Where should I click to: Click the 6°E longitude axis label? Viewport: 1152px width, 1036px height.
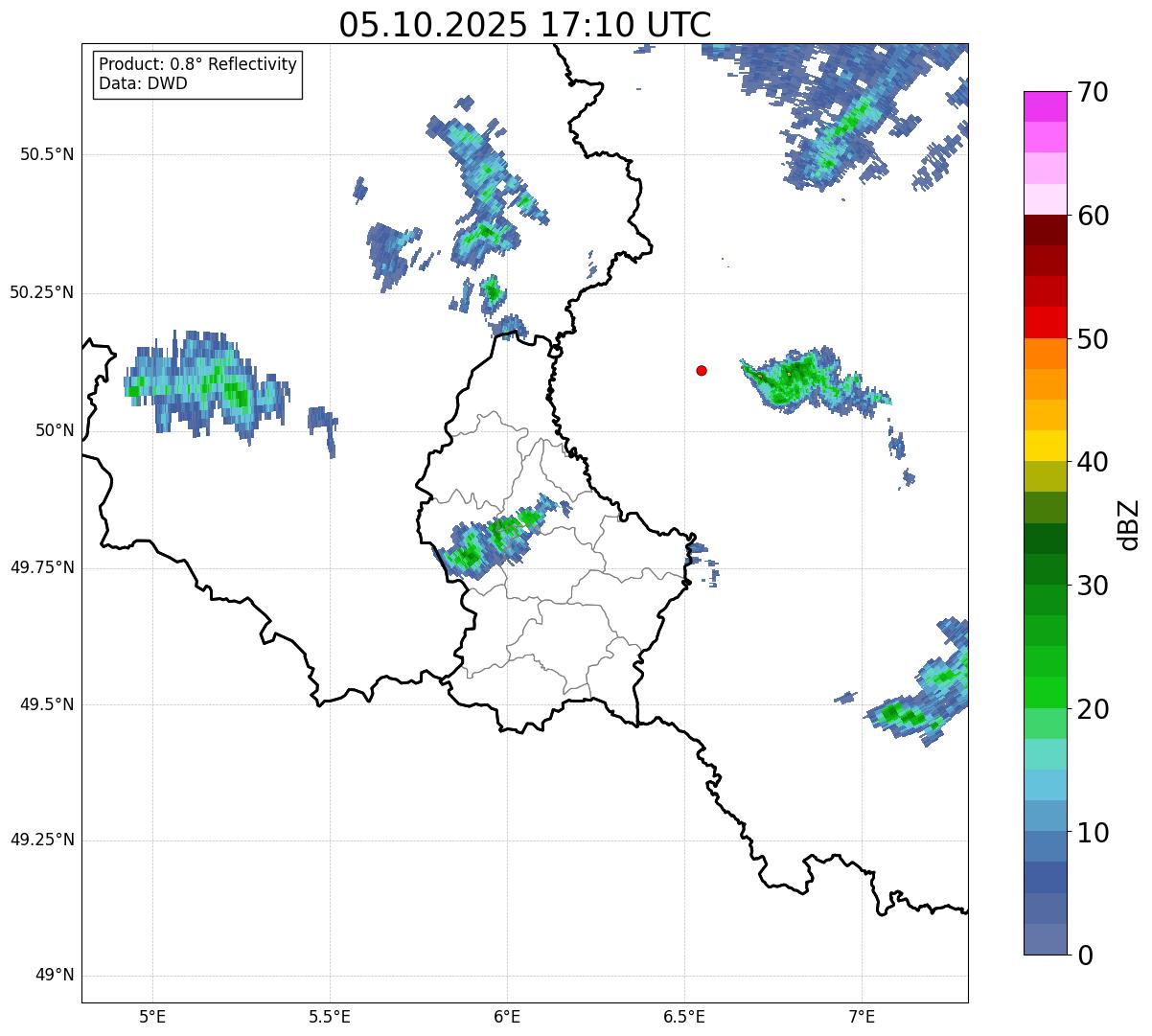[507, 1016]
